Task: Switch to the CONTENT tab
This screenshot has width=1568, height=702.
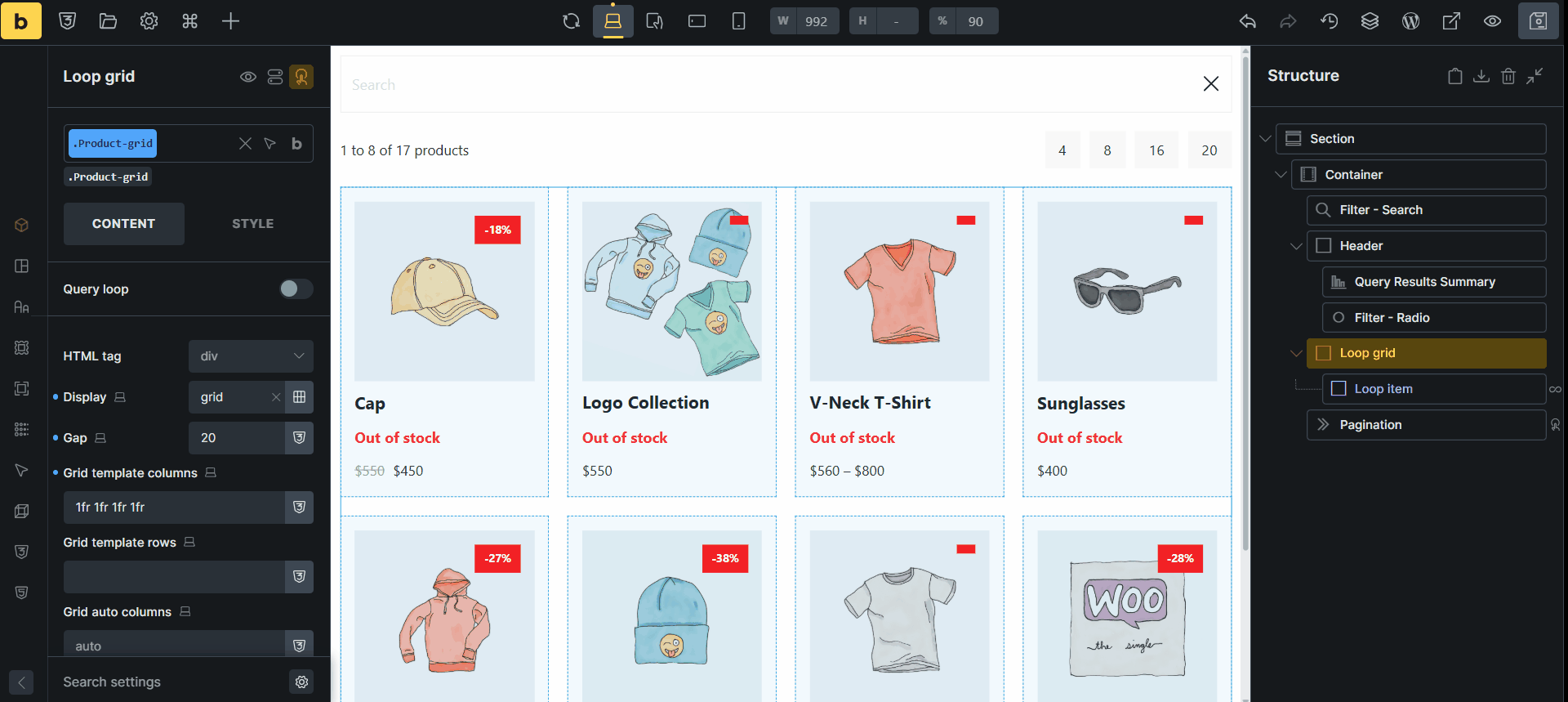Action: [x=124, y=224]
